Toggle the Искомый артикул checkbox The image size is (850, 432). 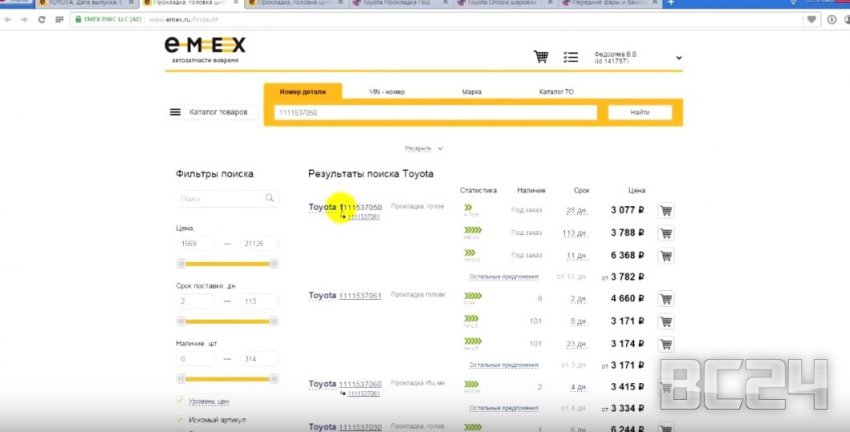pos(179,419)
